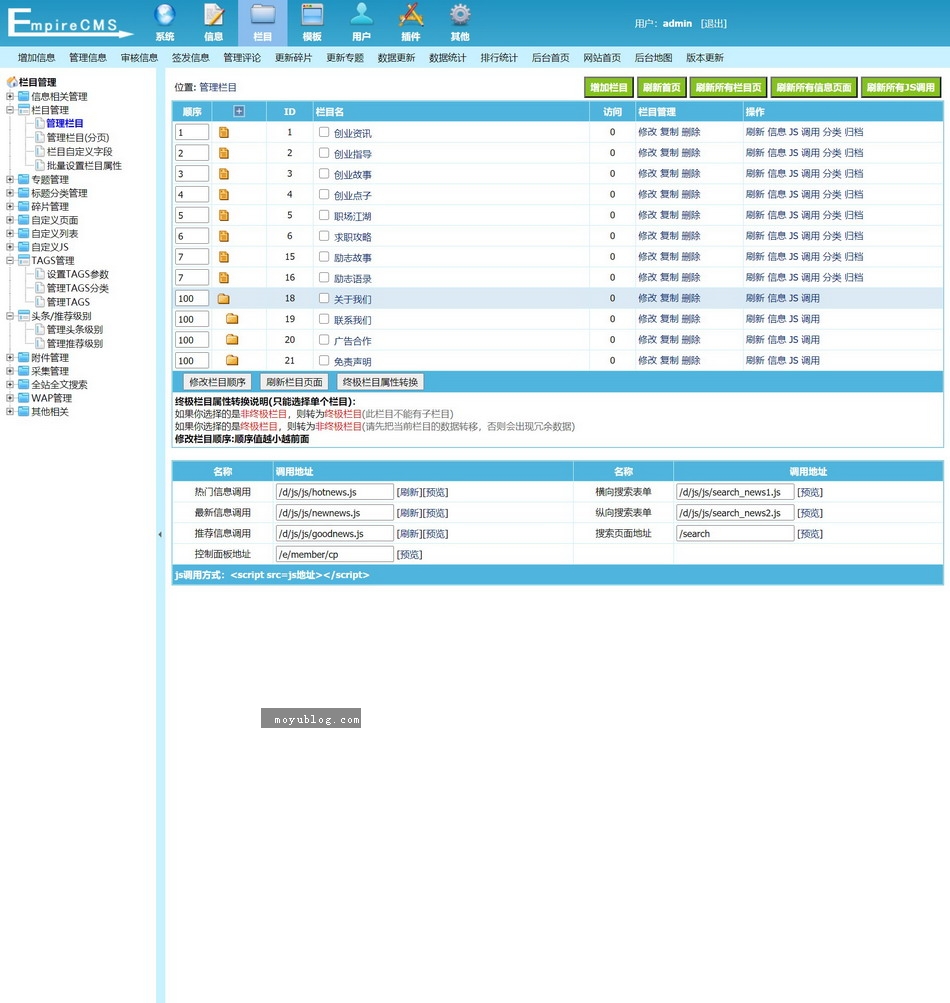Click the order field for 创业资讯
Image resolution: width=950 pixels, height=1003 pixels.
click(192, 132)
